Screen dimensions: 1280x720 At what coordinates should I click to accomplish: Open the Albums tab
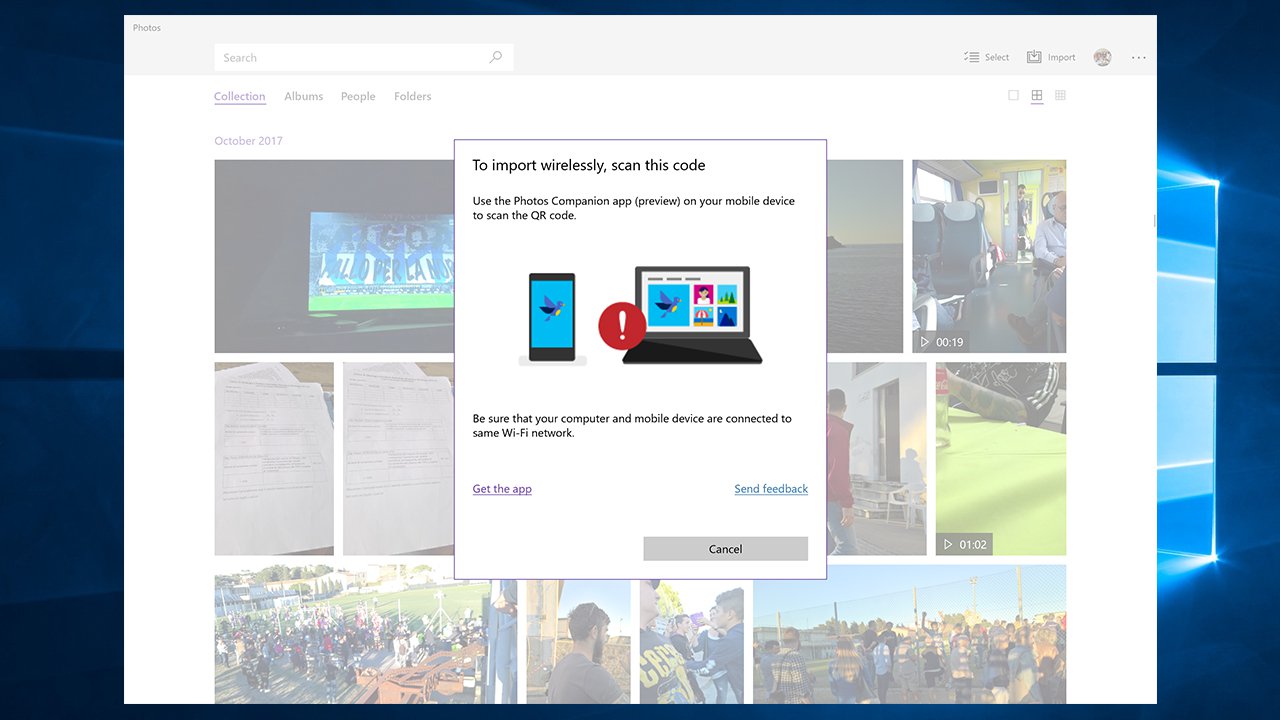pos(303,96)
